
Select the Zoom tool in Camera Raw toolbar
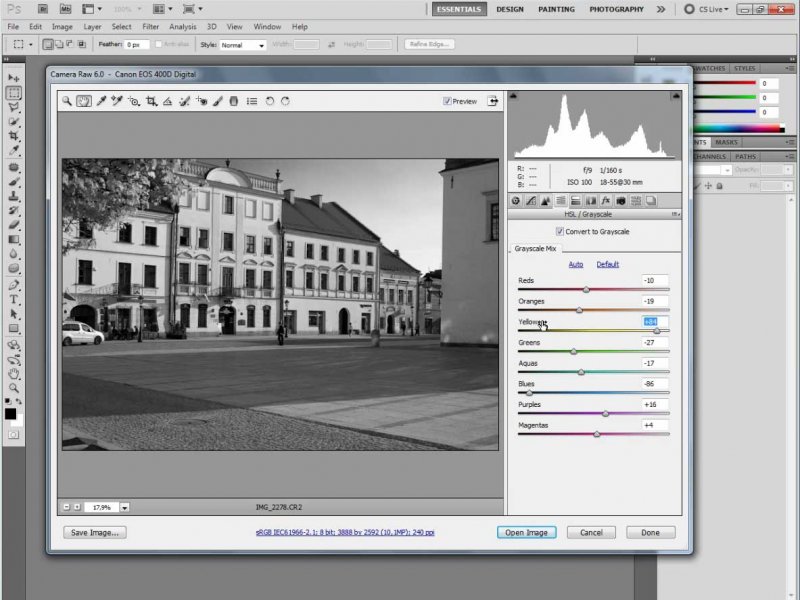click(68, 101)
